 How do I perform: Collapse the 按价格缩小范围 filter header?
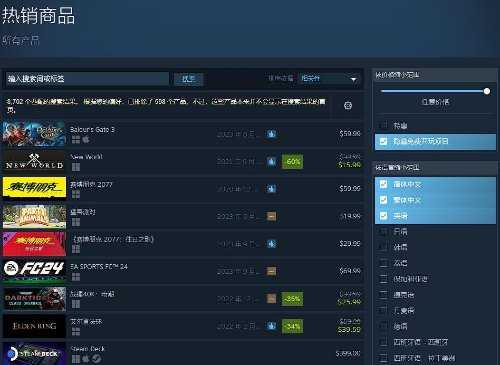pos(435,75)
